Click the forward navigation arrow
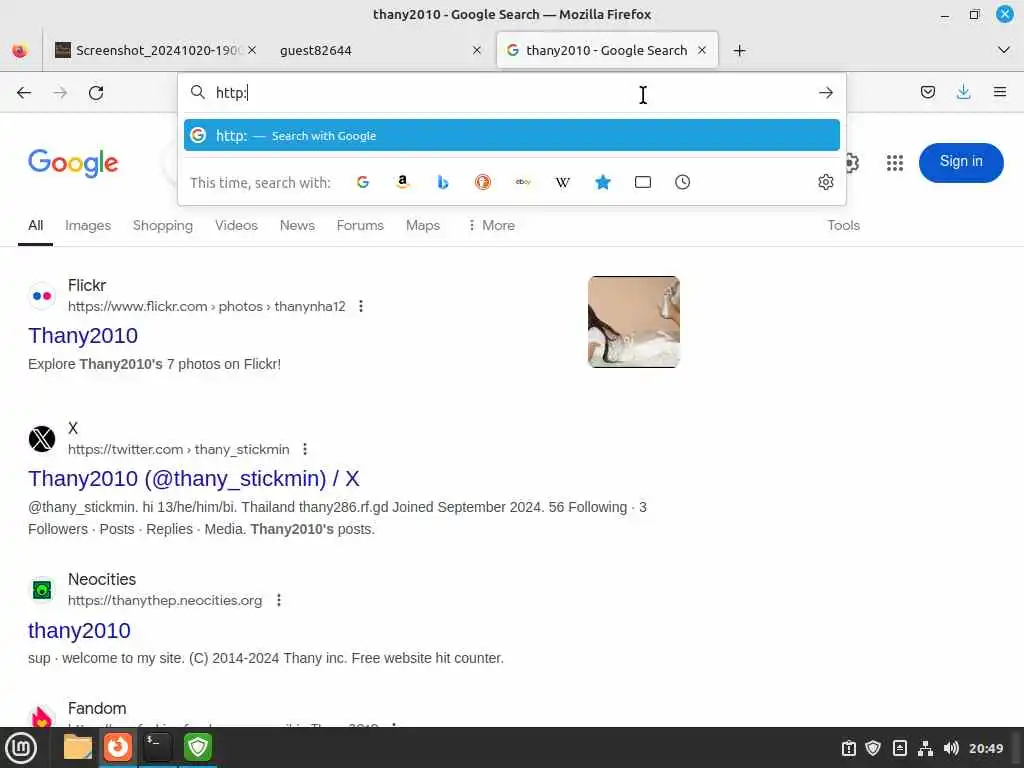The width and height of the screenshot is (1024, 768). [60, 93]
